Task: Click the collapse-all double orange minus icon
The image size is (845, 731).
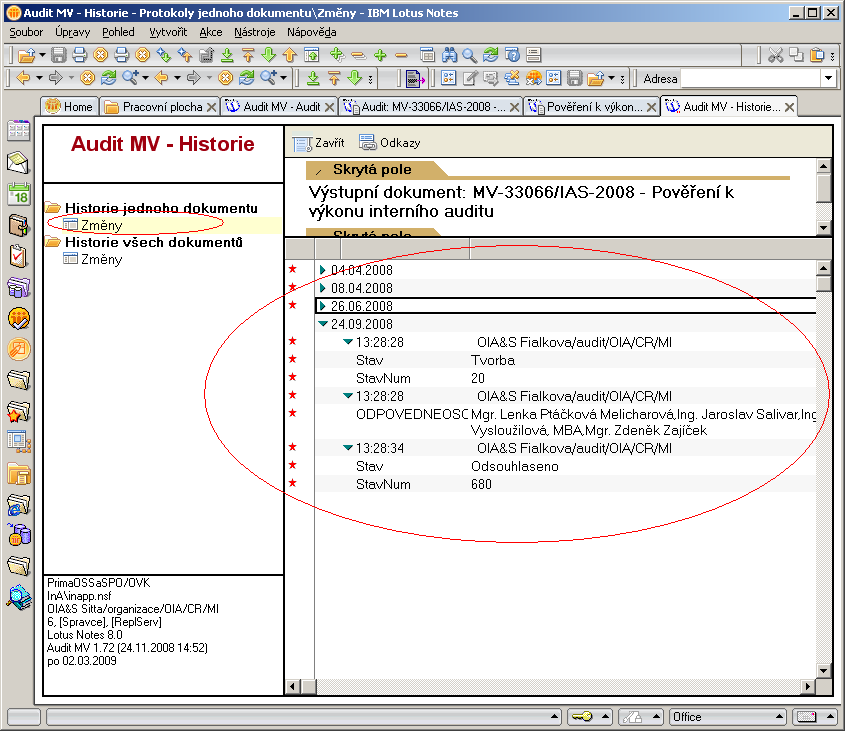Action: (358, 55)
